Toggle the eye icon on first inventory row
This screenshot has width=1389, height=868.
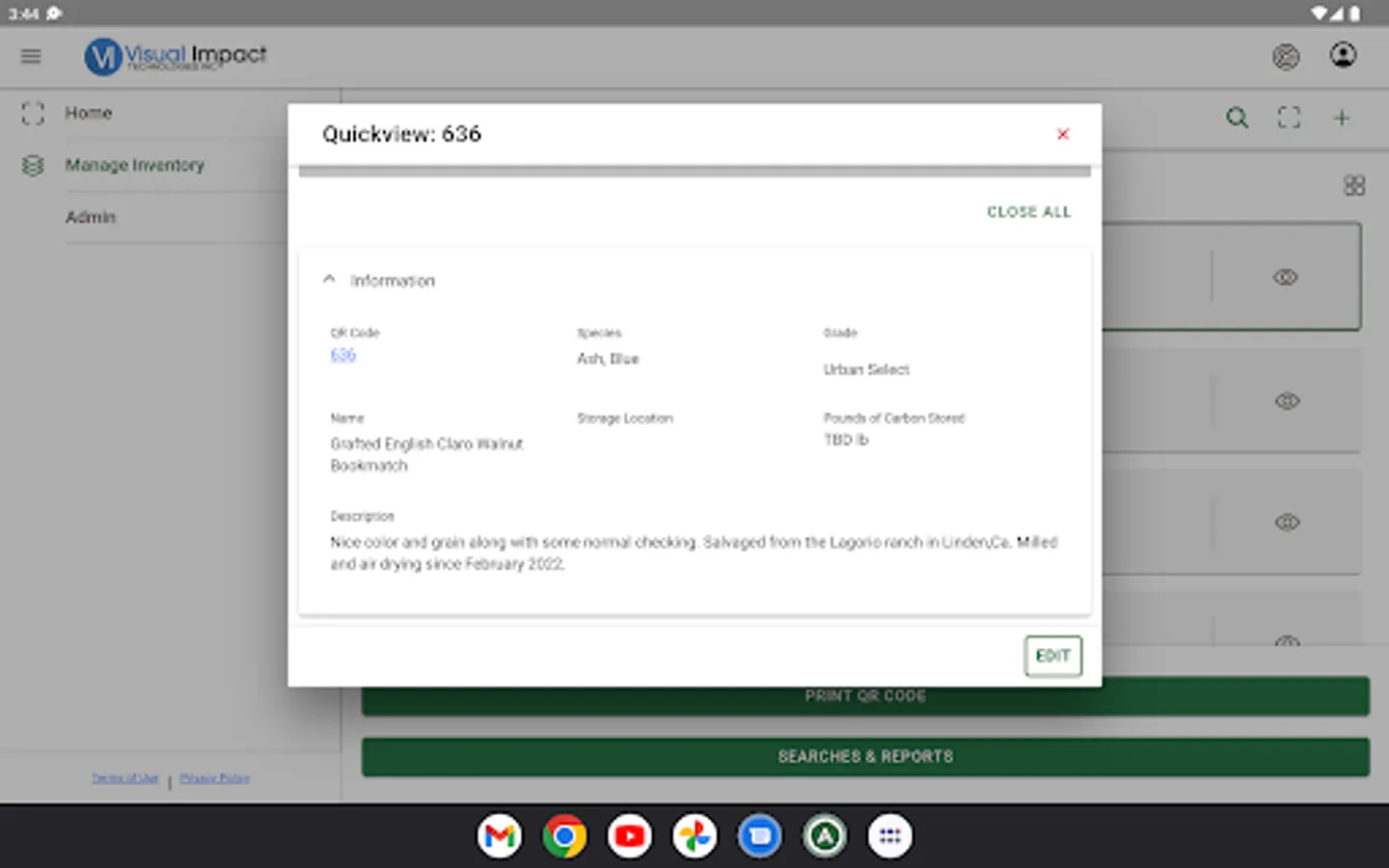coord(1286,278)
